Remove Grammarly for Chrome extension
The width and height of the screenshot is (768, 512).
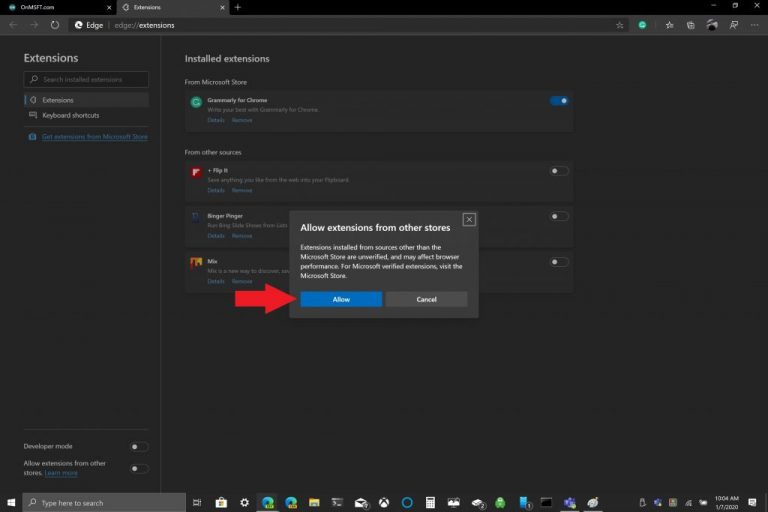point(242,120)
